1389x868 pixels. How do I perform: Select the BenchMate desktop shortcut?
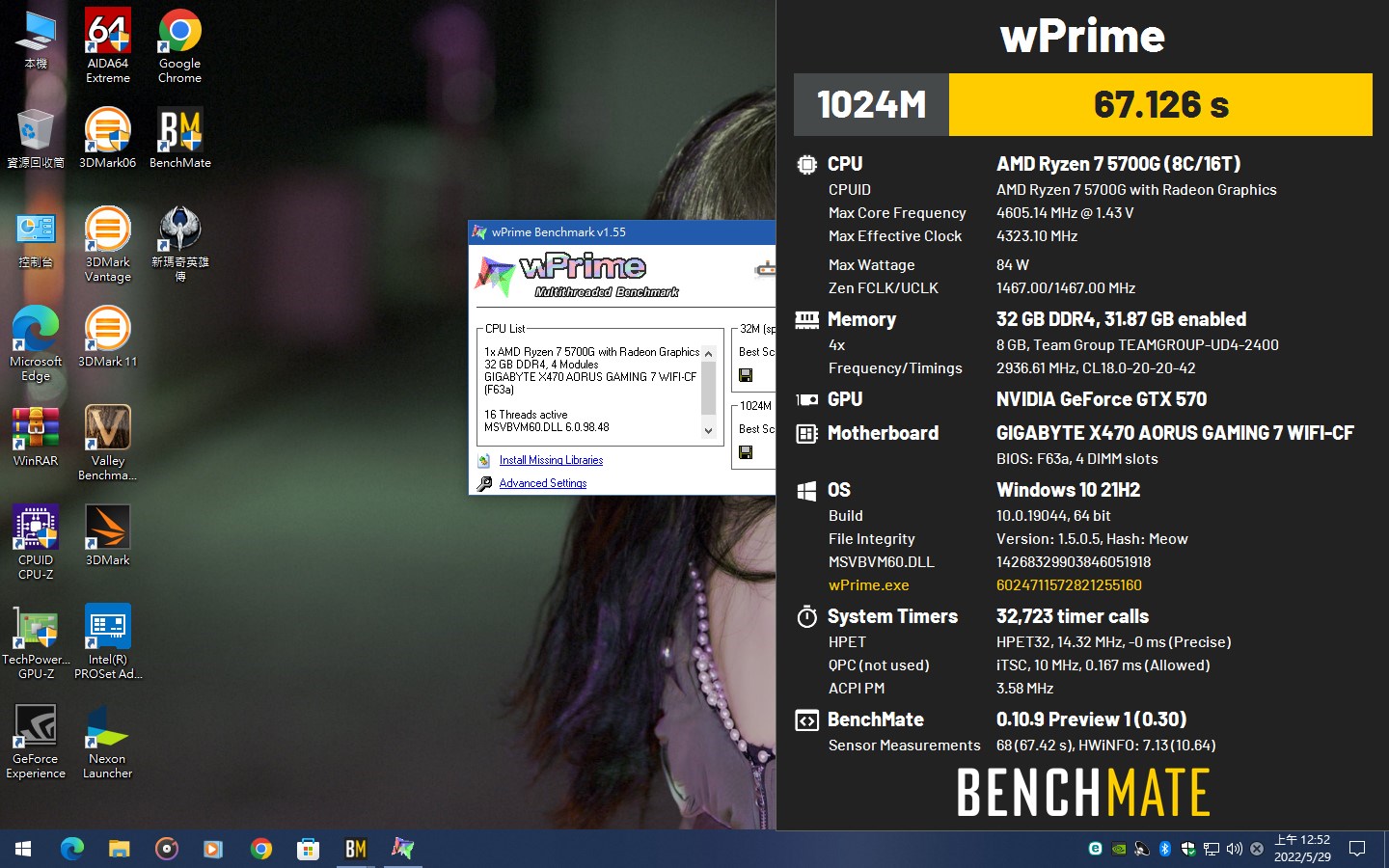click(x=179, y=138)
